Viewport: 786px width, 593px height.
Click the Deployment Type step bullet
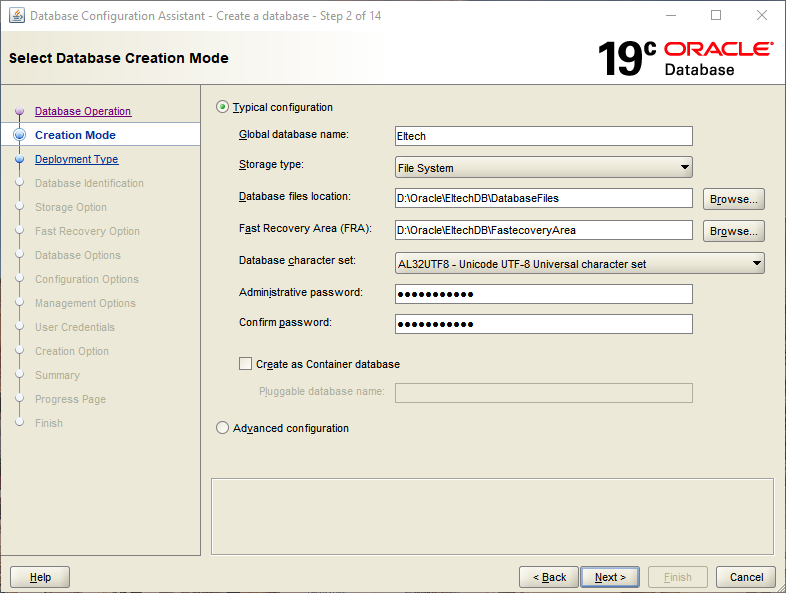coord(19,159)
